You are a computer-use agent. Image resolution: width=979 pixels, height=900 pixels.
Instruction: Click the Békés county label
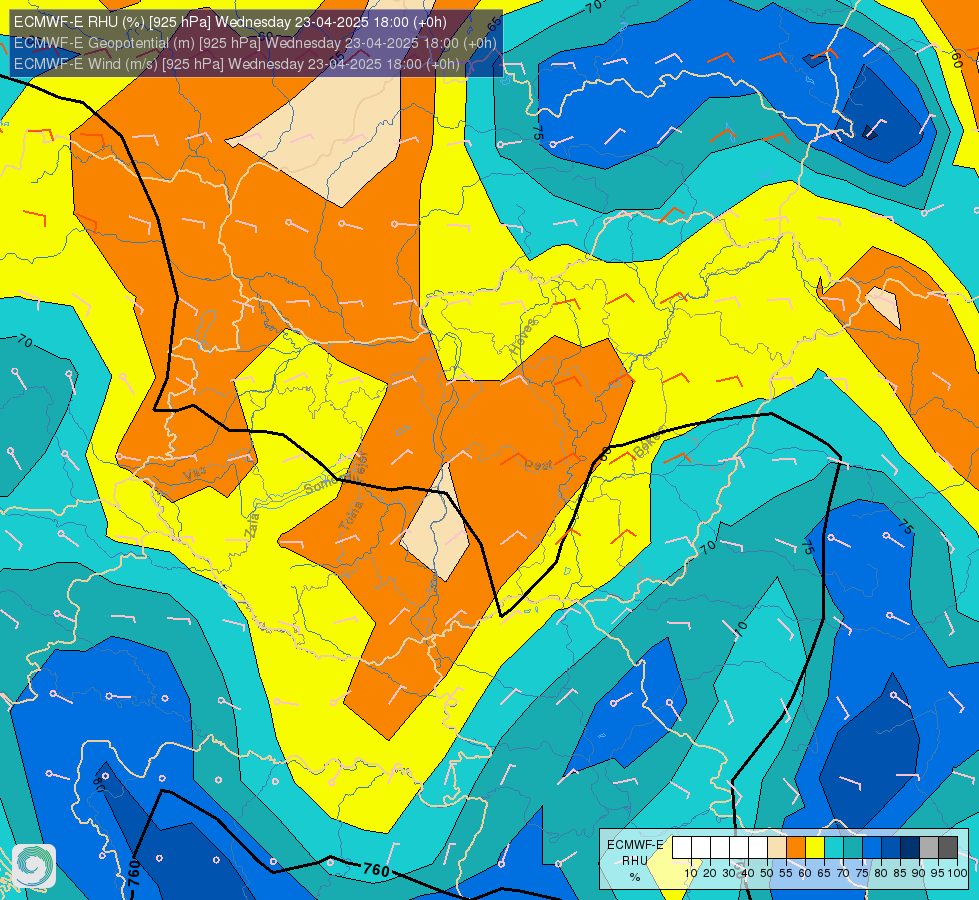(x=649, y=443)
